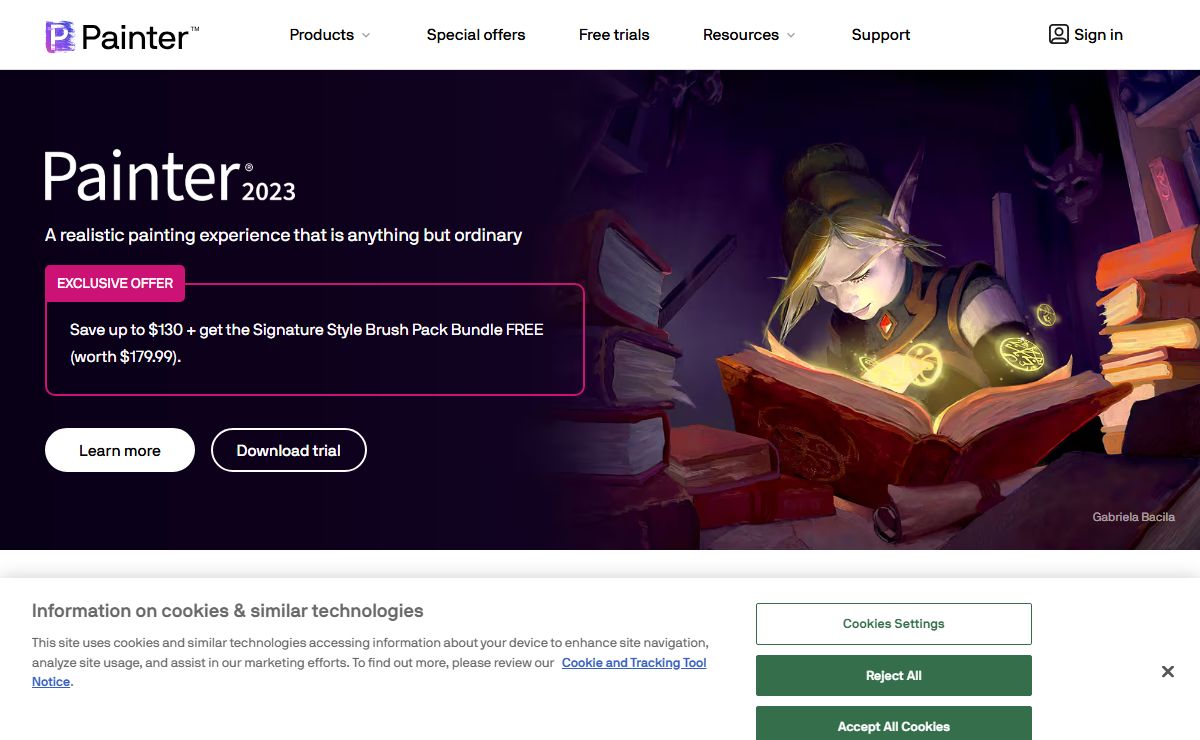Open the Support page
This screenshot has width=1200, height=740.
[x=881, y=35]
